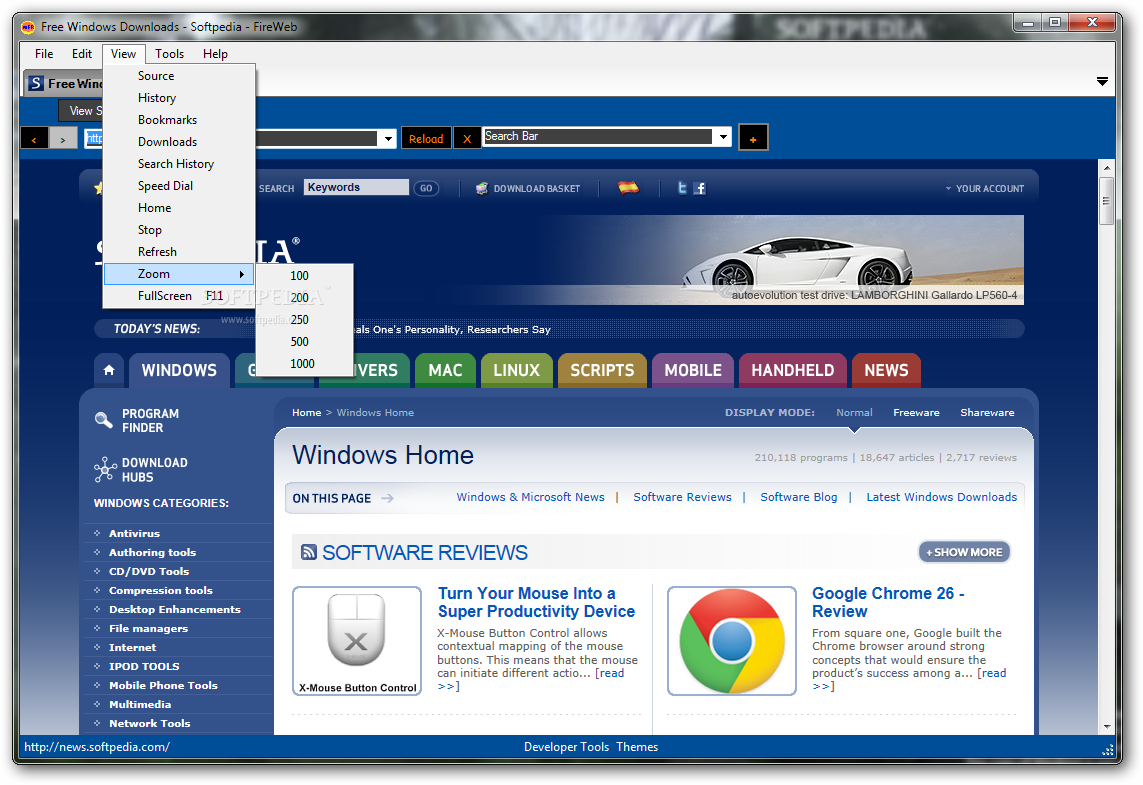Viewport: 1143px width, 785px height.
Task: Choose Bookmarks in View menu
Action: pyautogui.click(x=179, y=120)
